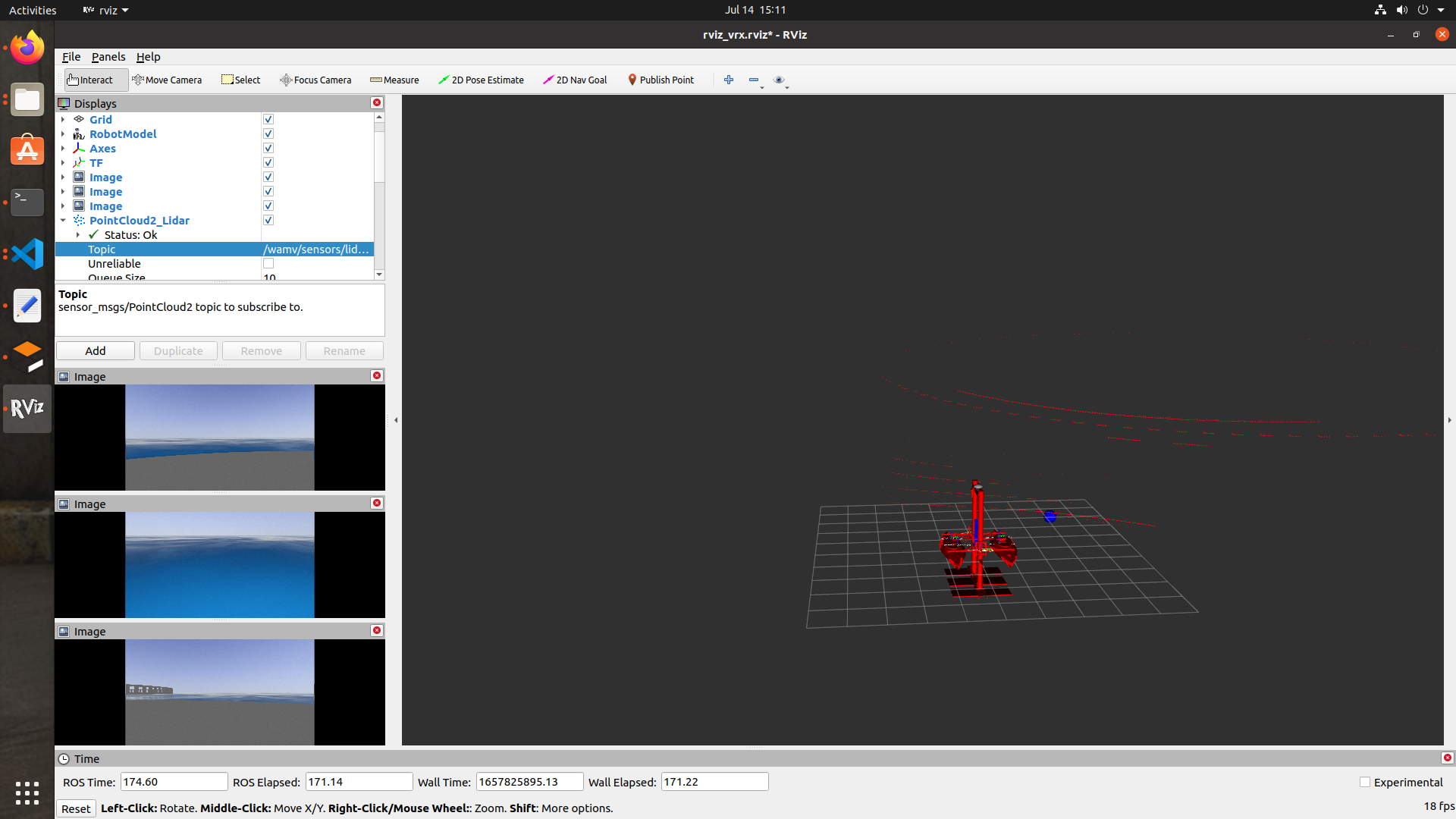Enable the Unreliable option for PointCloud2_Lidar
The width and height of the screenshot is (1456, 819).
tap(268, 263)
